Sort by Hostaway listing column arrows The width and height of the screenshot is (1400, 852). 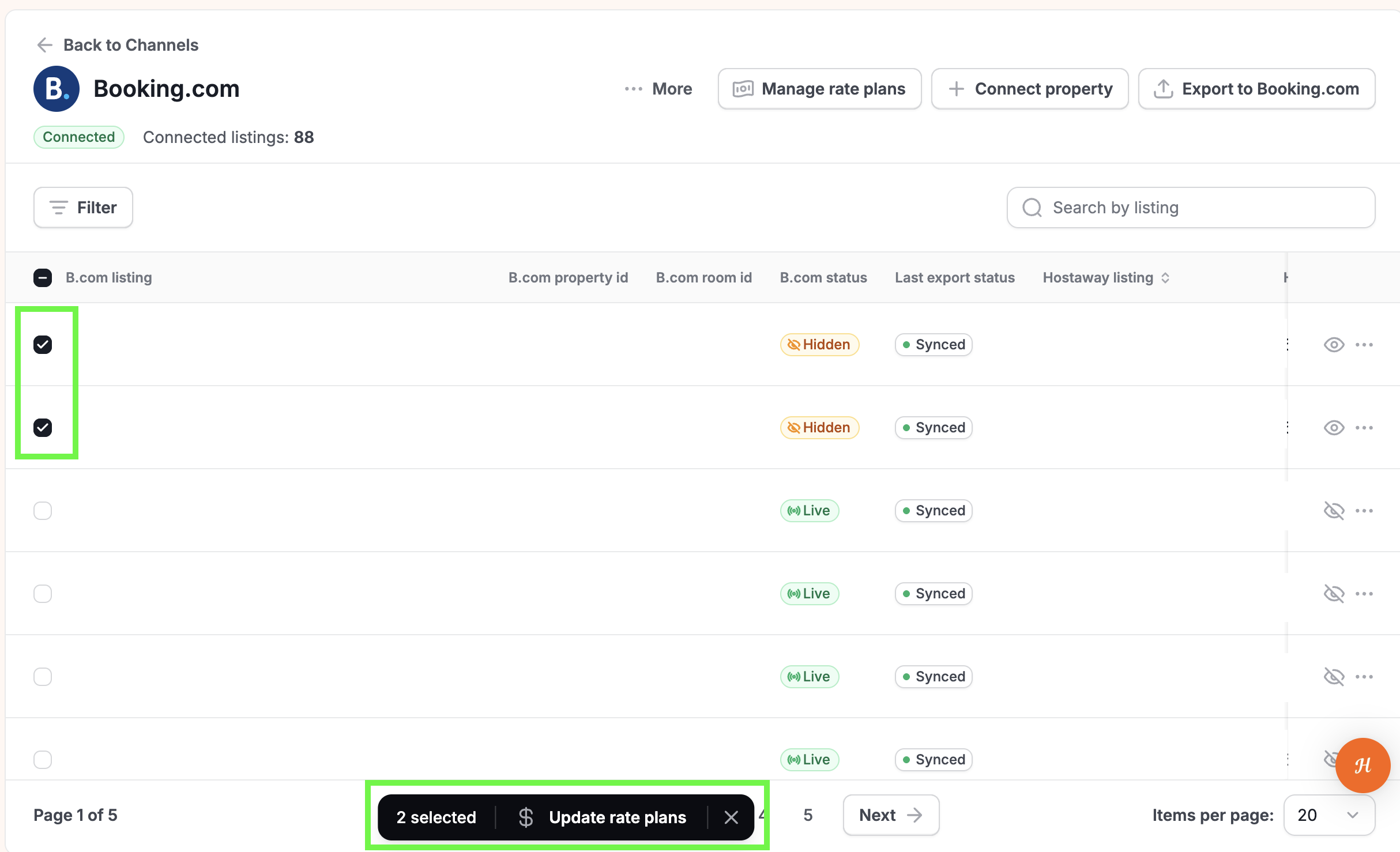coord(1165,278)
